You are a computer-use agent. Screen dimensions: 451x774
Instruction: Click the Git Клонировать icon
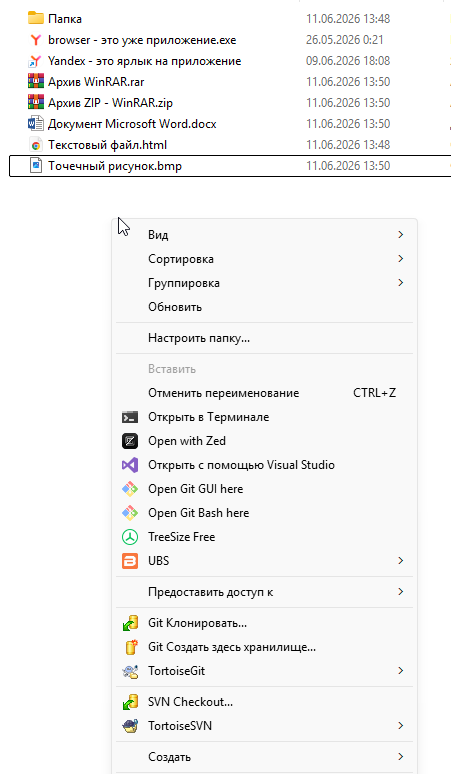(x=130, y=623)
